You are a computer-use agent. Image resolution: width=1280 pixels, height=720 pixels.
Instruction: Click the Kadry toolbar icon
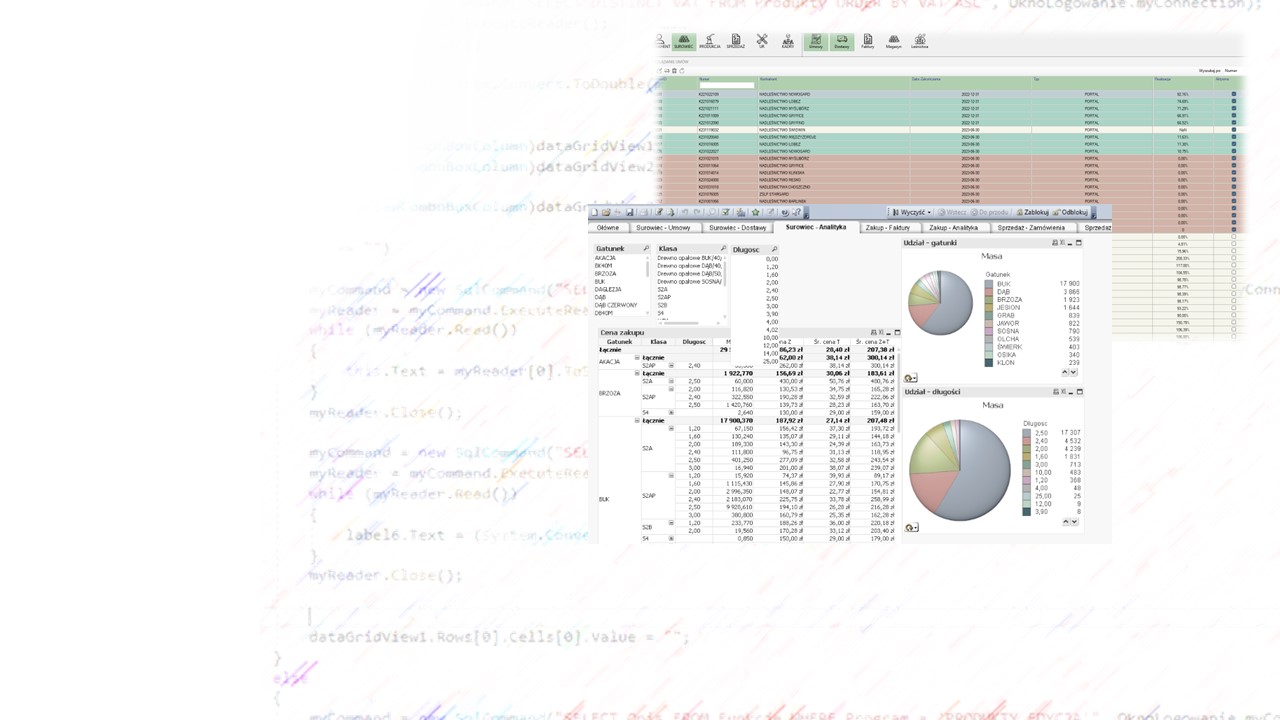pos(788,41)
